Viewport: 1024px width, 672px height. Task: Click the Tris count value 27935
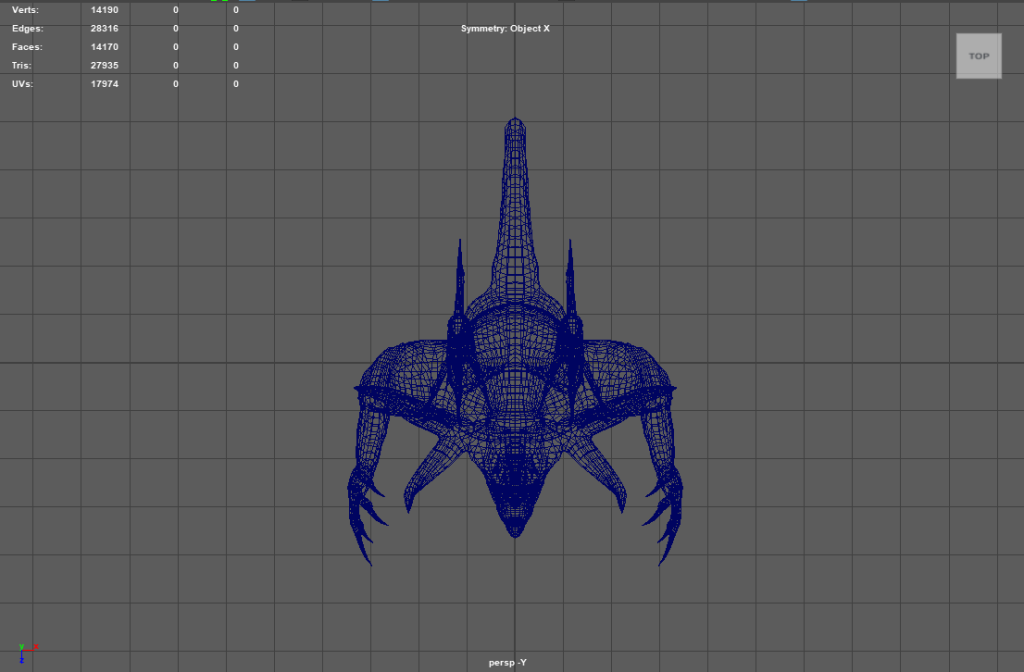click(104, 66)
